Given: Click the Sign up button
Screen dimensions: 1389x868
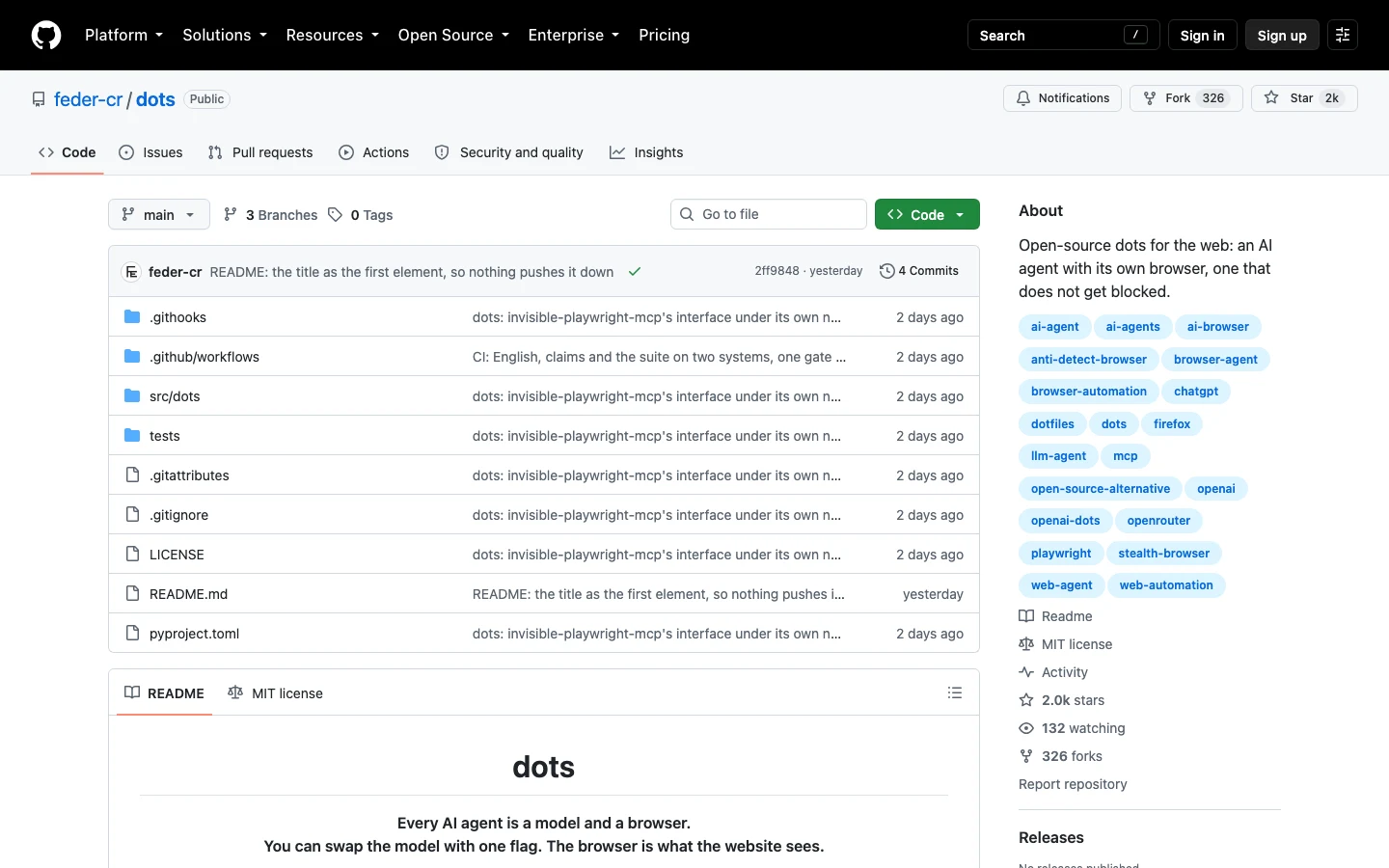Looking at the screenshot, I should [1282, 35].
